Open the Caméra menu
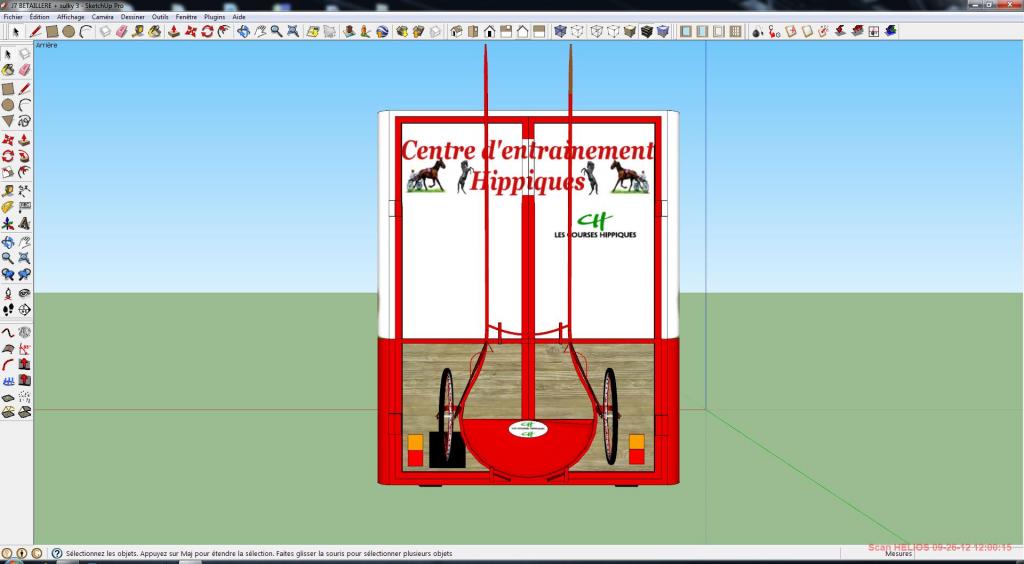 pyautogui.click(x=103, y=17)
